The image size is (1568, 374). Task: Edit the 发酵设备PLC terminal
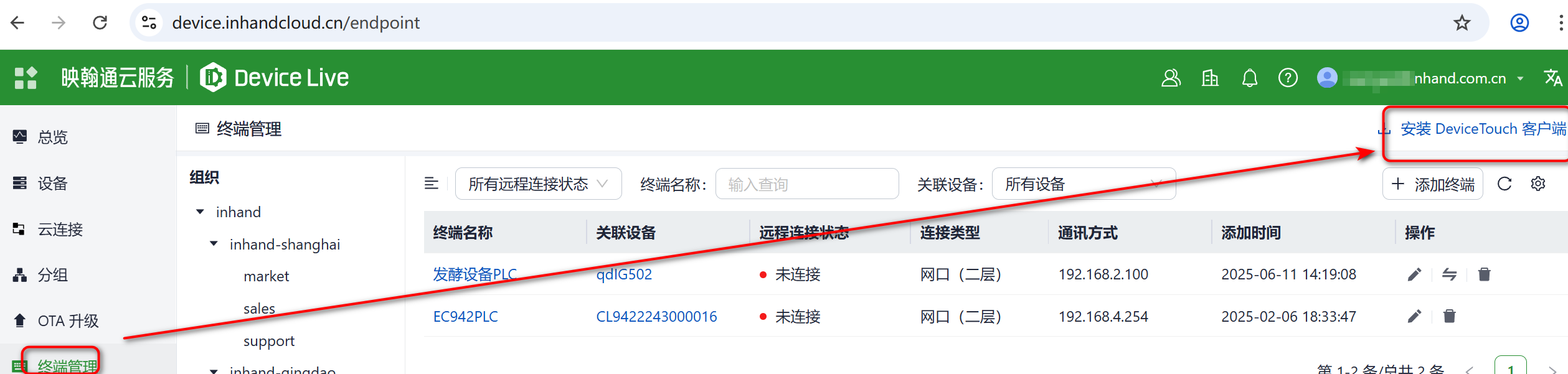tap(1414, 274)
